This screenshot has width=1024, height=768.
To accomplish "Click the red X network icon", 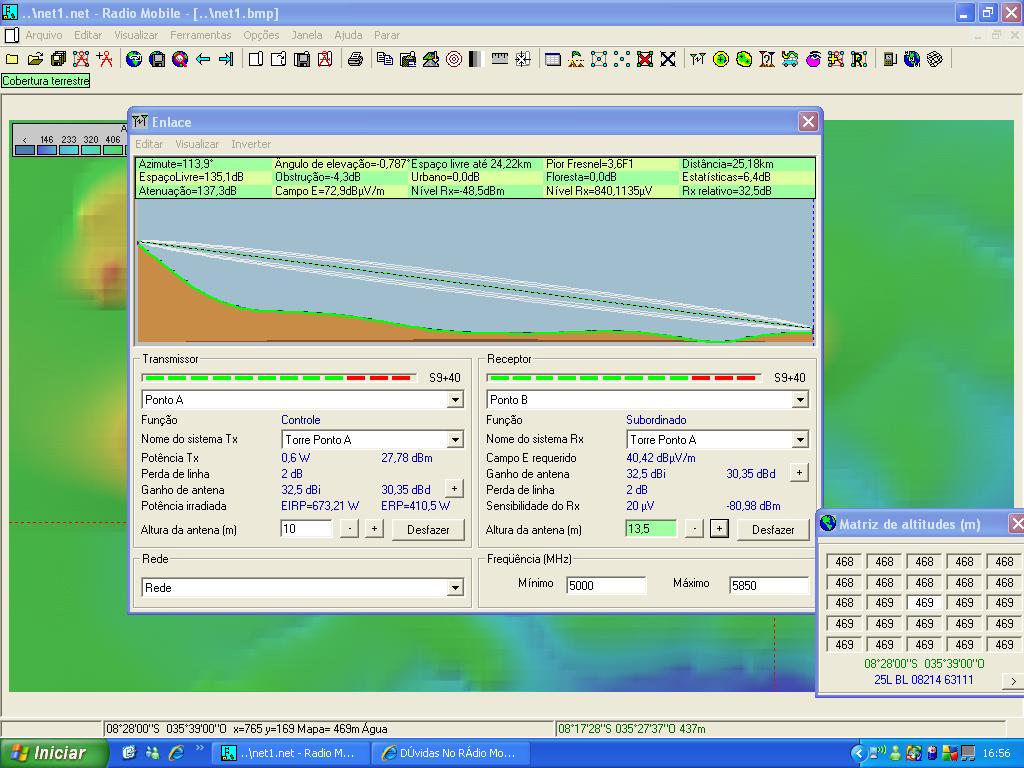I will click(645, 59).
